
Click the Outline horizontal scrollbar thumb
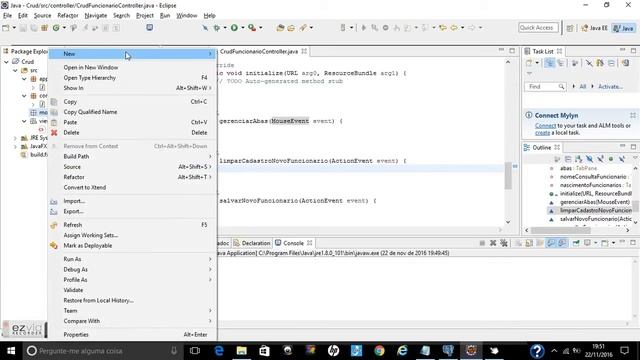560,230
